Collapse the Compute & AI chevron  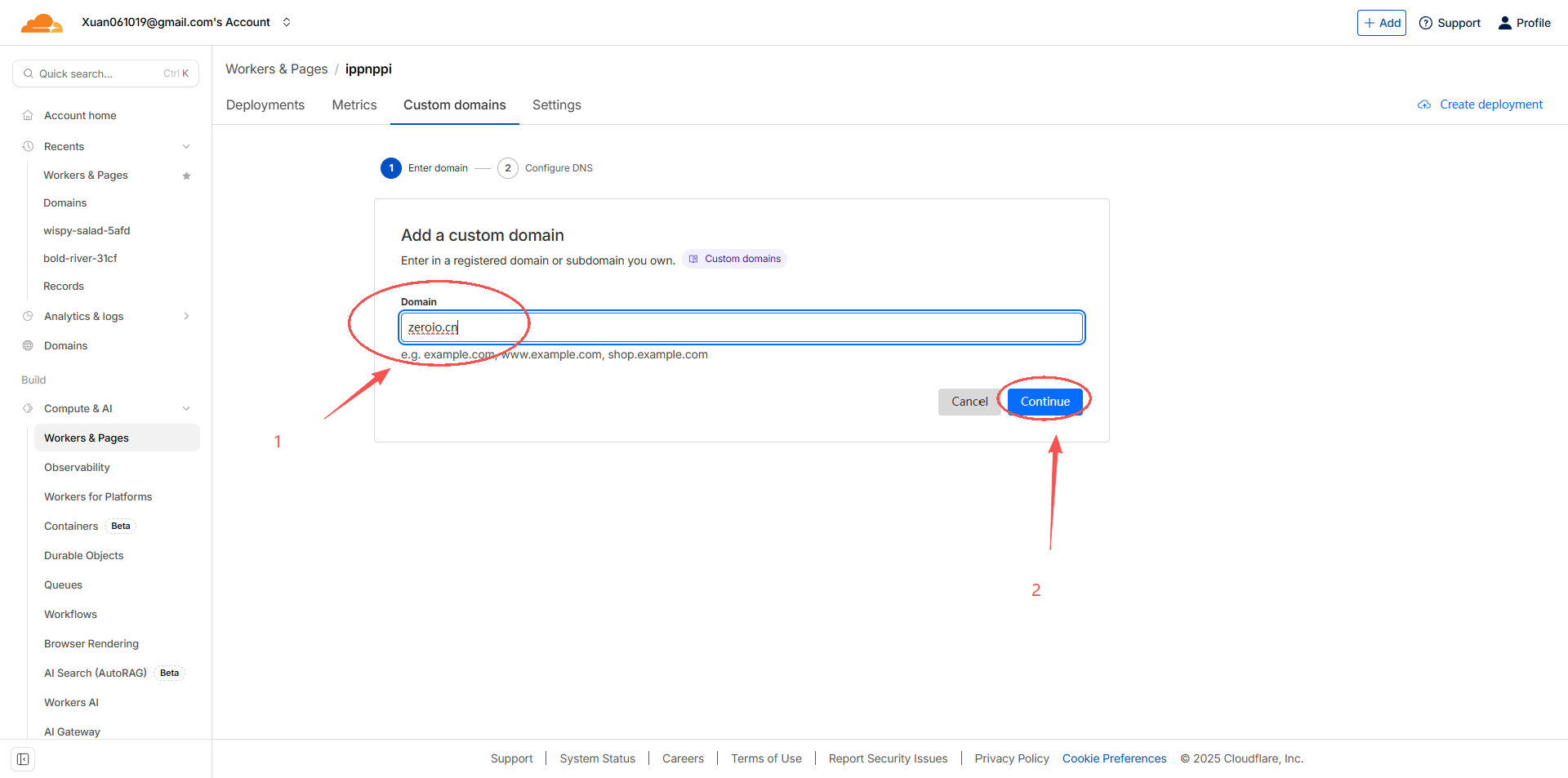pyautogui.click(x=186, y=408)
